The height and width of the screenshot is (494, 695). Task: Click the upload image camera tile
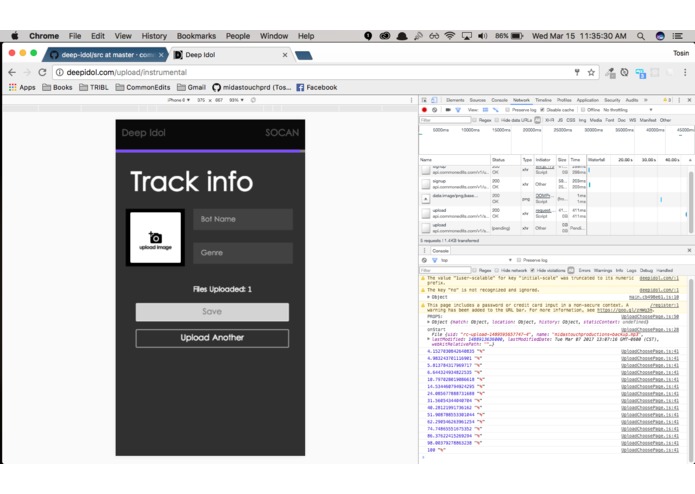tap(155, 237)
